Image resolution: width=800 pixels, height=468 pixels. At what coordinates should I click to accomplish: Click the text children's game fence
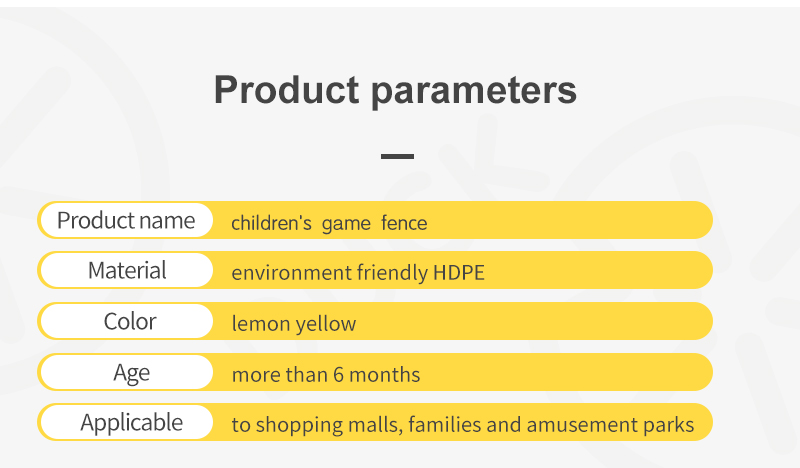(329, 223)
